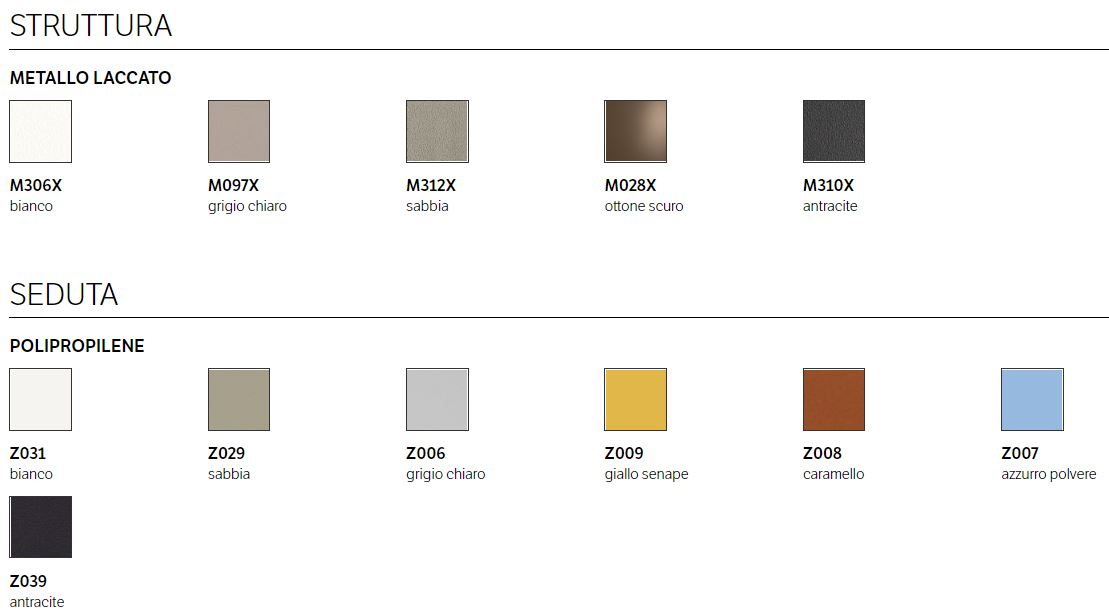1109x615 pixels.
Task: Click the Z009 code label
Action: (x=622, y=452)
